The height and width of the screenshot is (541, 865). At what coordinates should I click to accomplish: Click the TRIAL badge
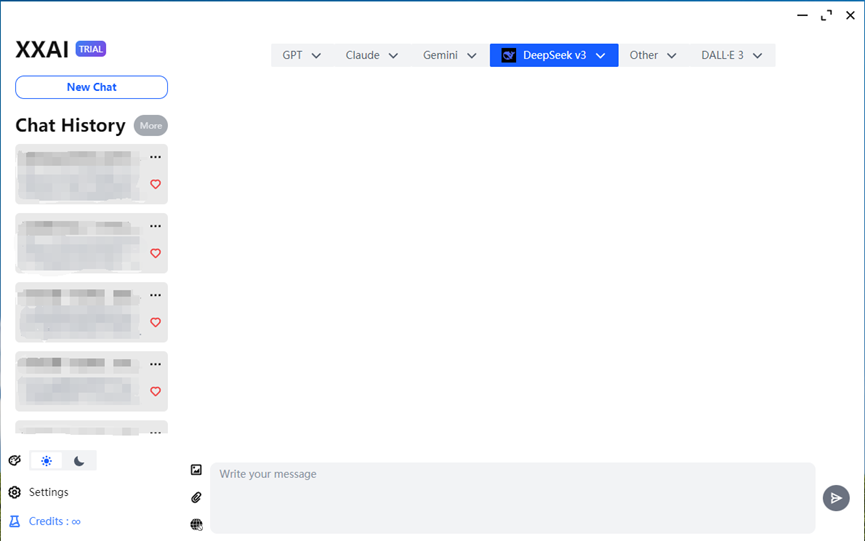click(90, 49)
